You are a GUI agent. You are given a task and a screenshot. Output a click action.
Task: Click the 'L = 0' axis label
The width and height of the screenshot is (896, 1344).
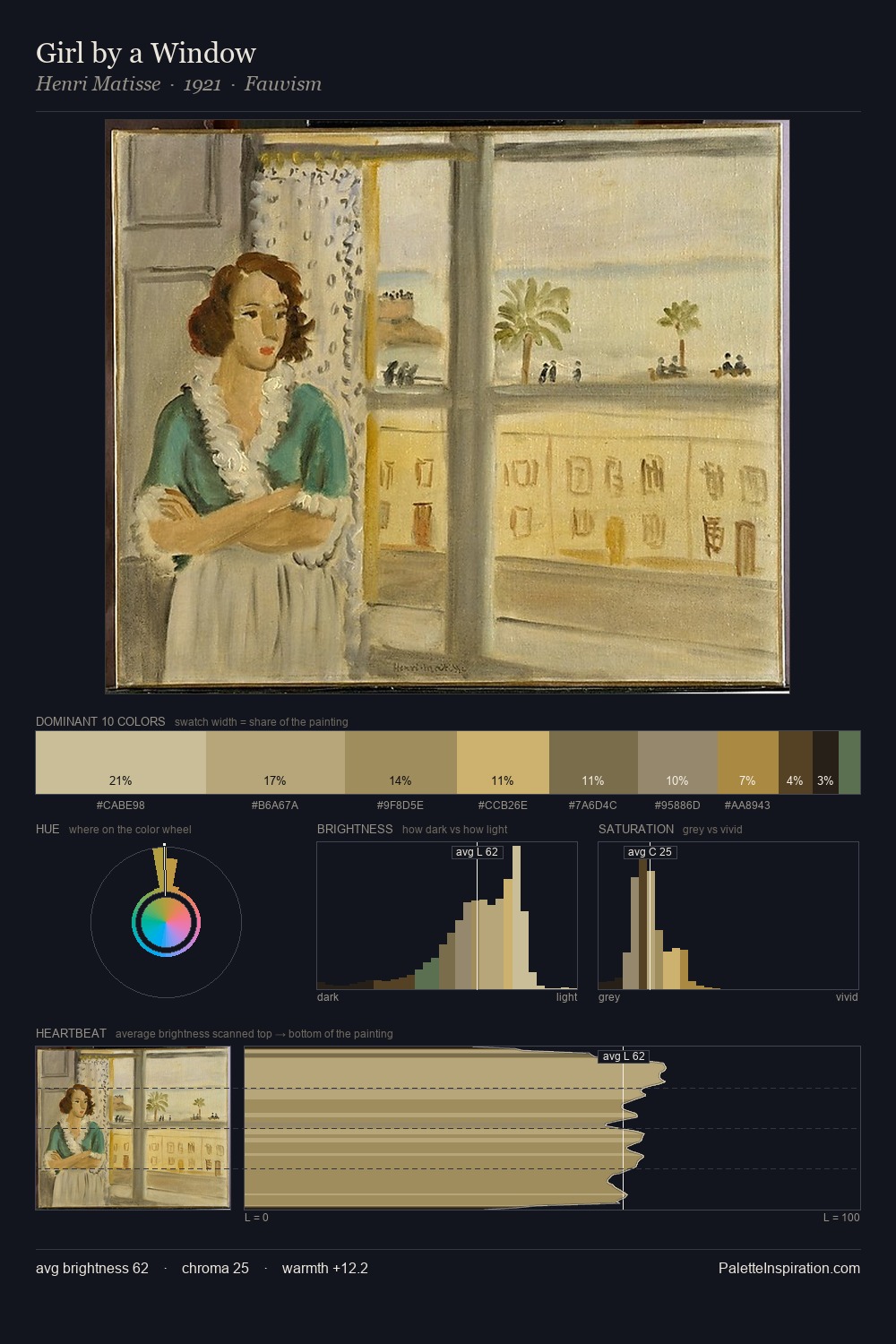pos(256,1218)
